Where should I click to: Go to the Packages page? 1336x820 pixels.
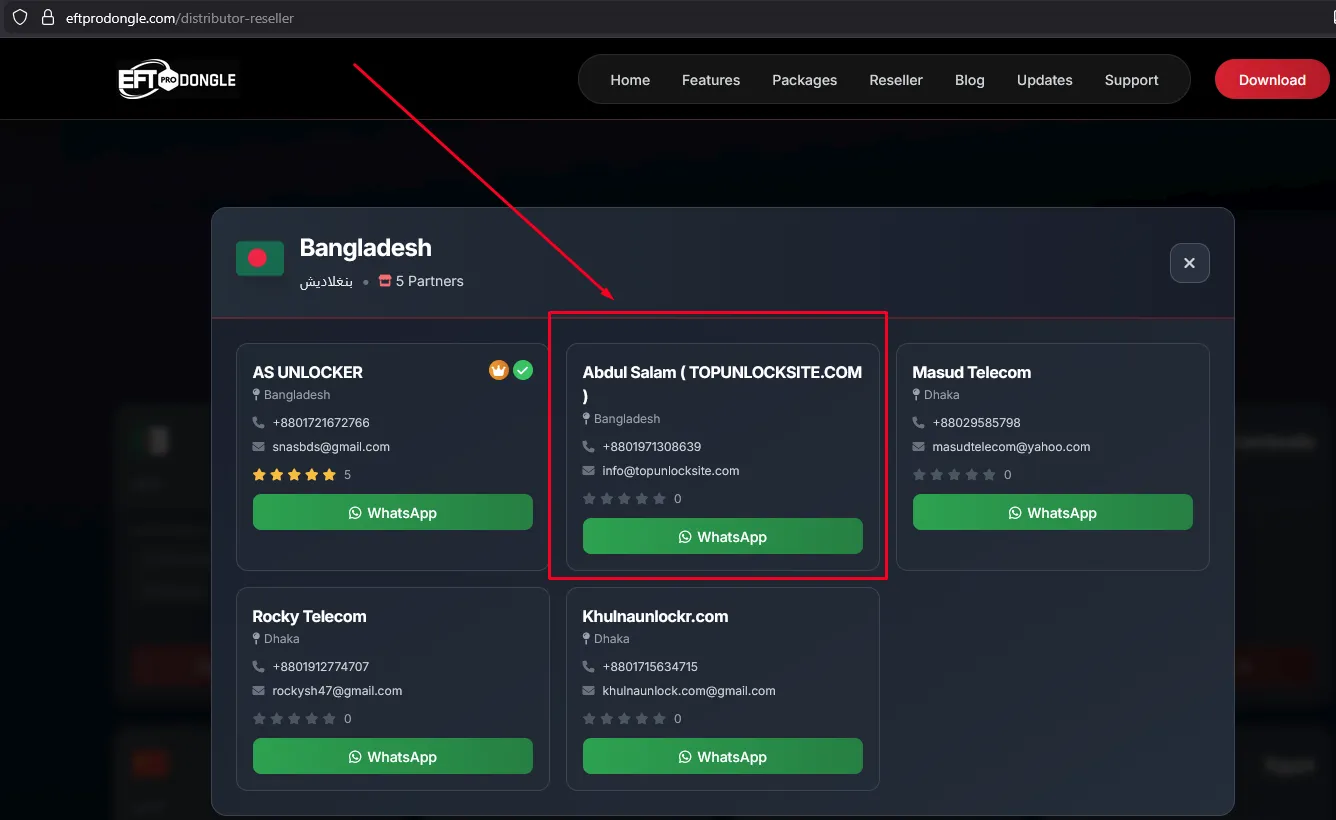click(804, 80)
